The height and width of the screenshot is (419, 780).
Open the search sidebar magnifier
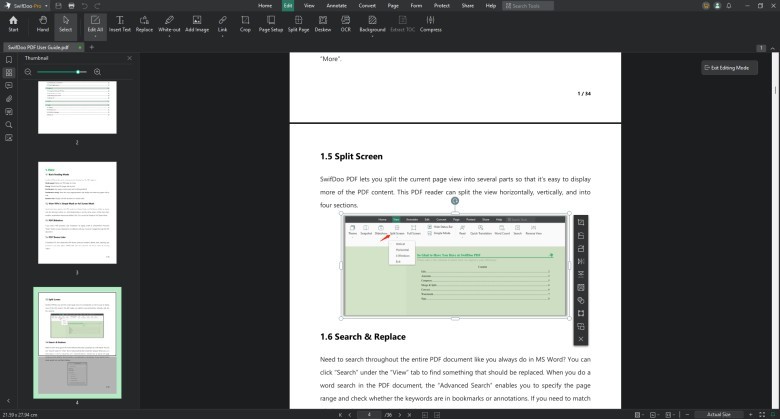click(8, 124)
